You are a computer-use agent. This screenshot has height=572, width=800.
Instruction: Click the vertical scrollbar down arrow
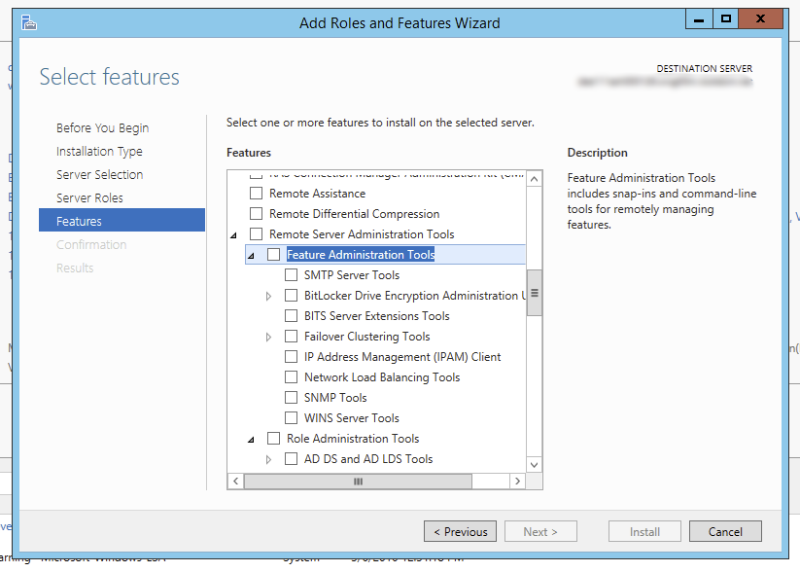[x=534, y=464]
